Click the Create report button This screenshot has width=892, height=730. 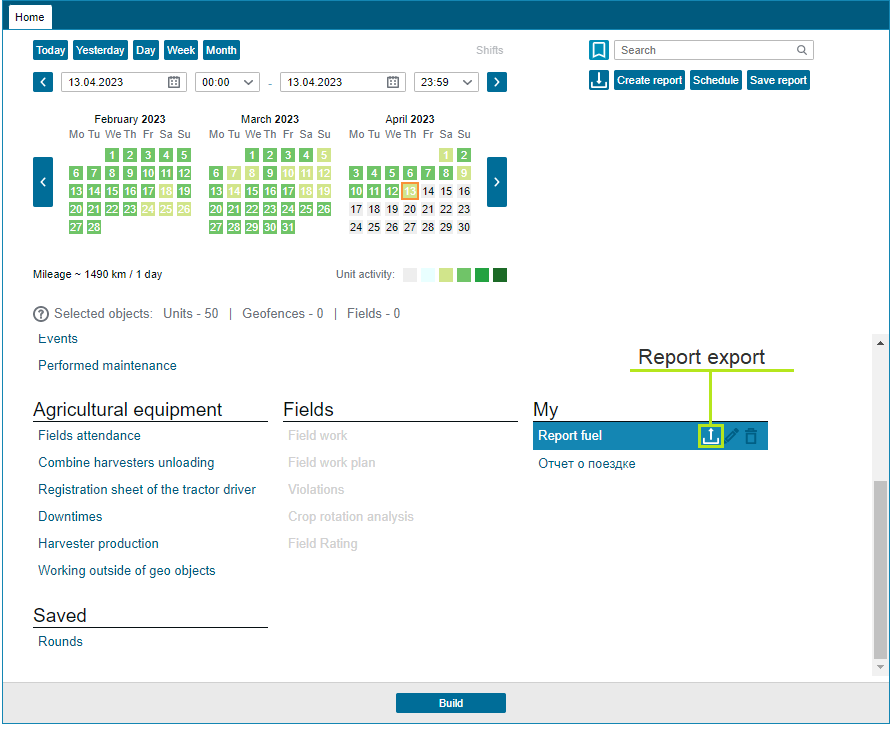649,80
